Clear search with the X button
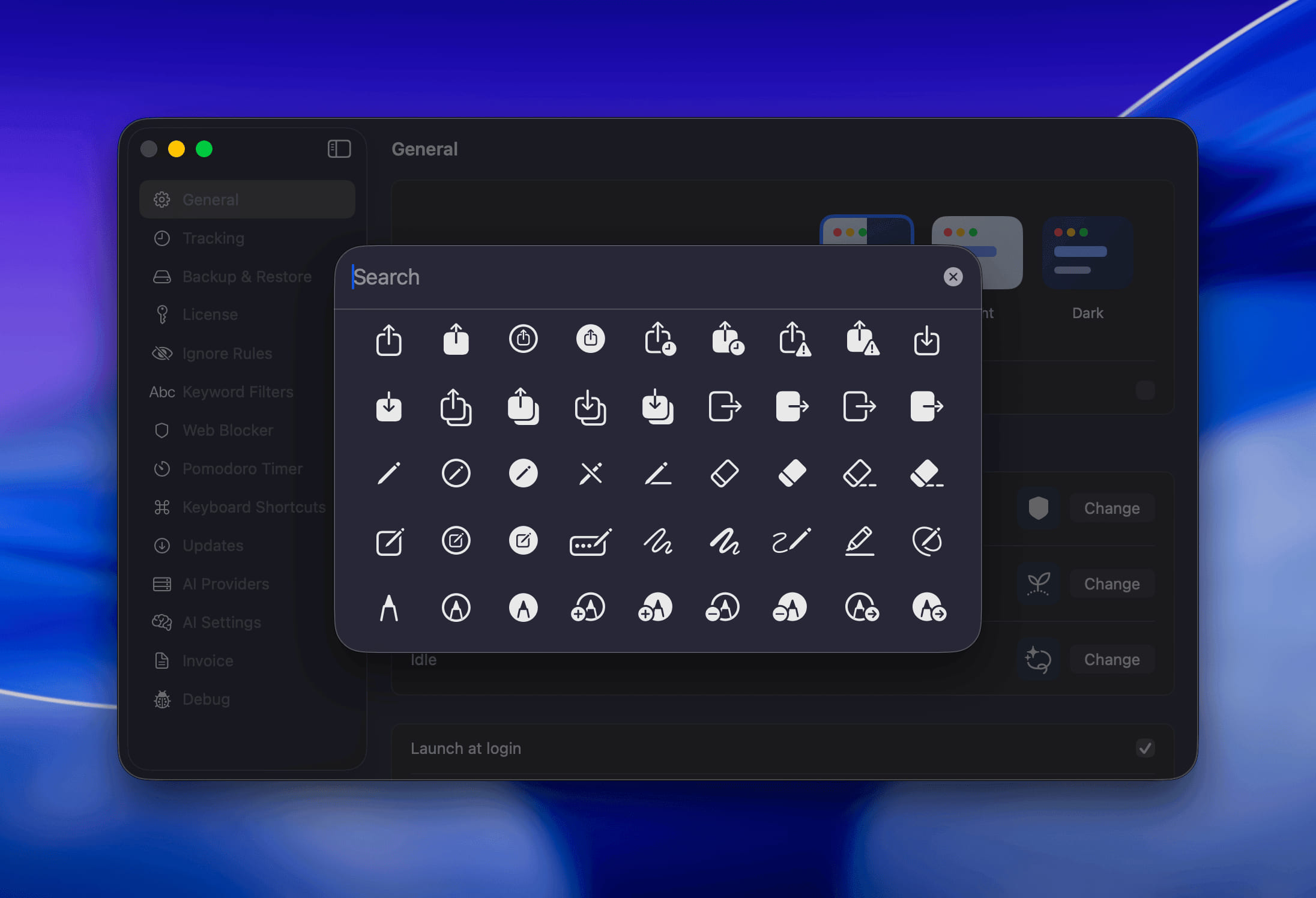Image resolution: width=1316 pixels, height=898 pixels. point(953,277)
